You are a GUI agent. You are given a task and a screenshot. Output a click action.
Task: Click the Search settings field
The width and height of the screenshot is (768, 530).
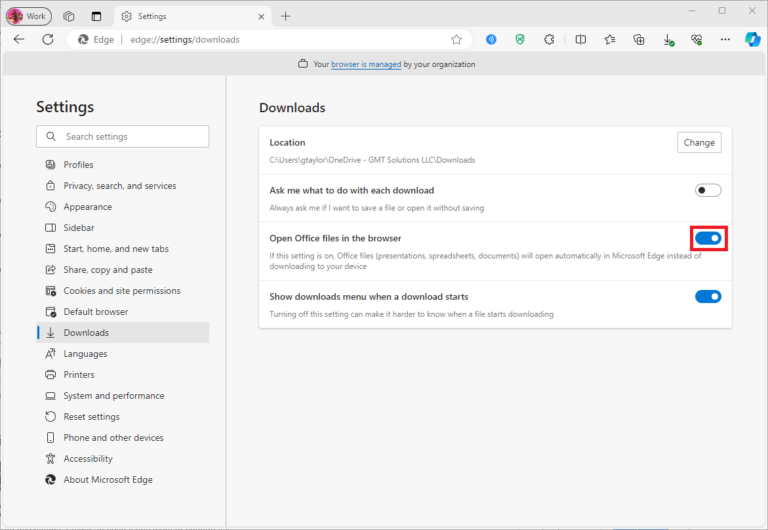122,137
